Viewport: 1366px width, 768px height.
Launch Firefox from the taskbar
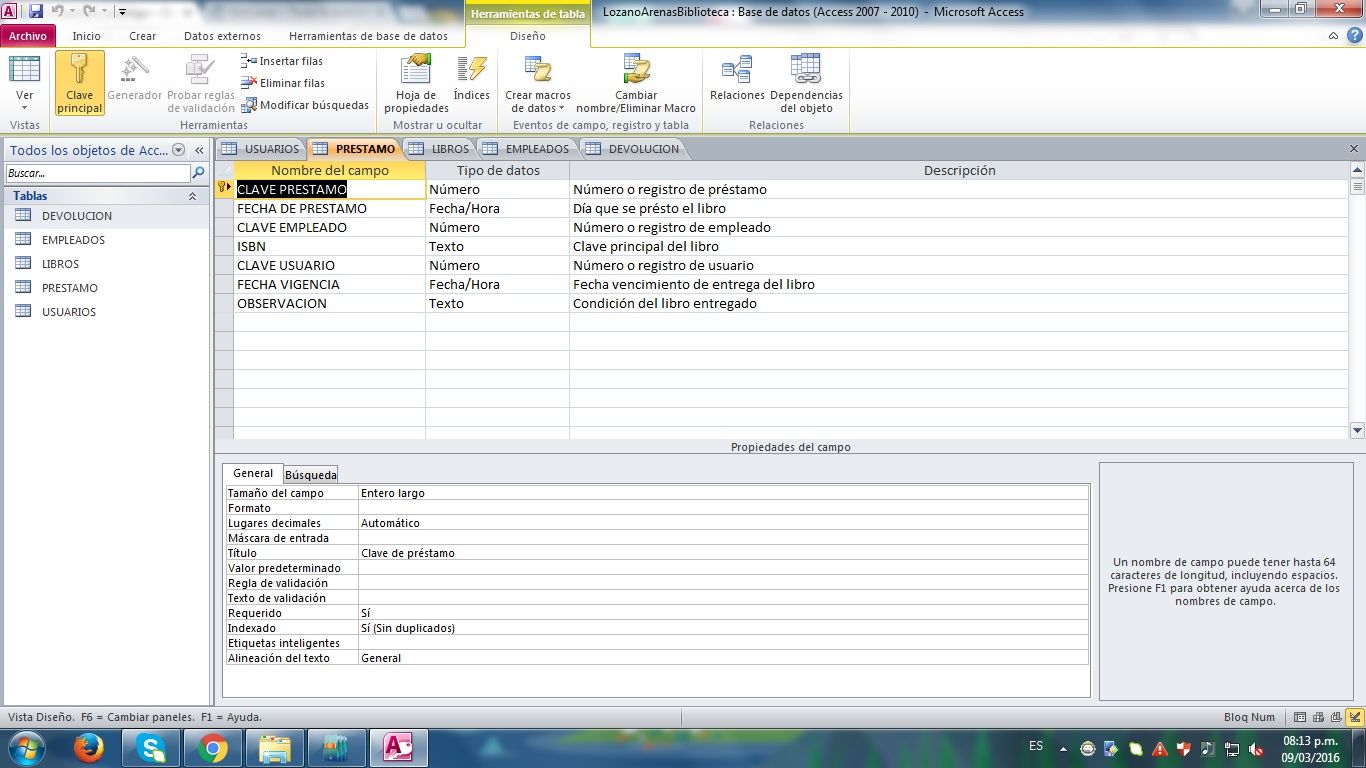tap(89, 748)
